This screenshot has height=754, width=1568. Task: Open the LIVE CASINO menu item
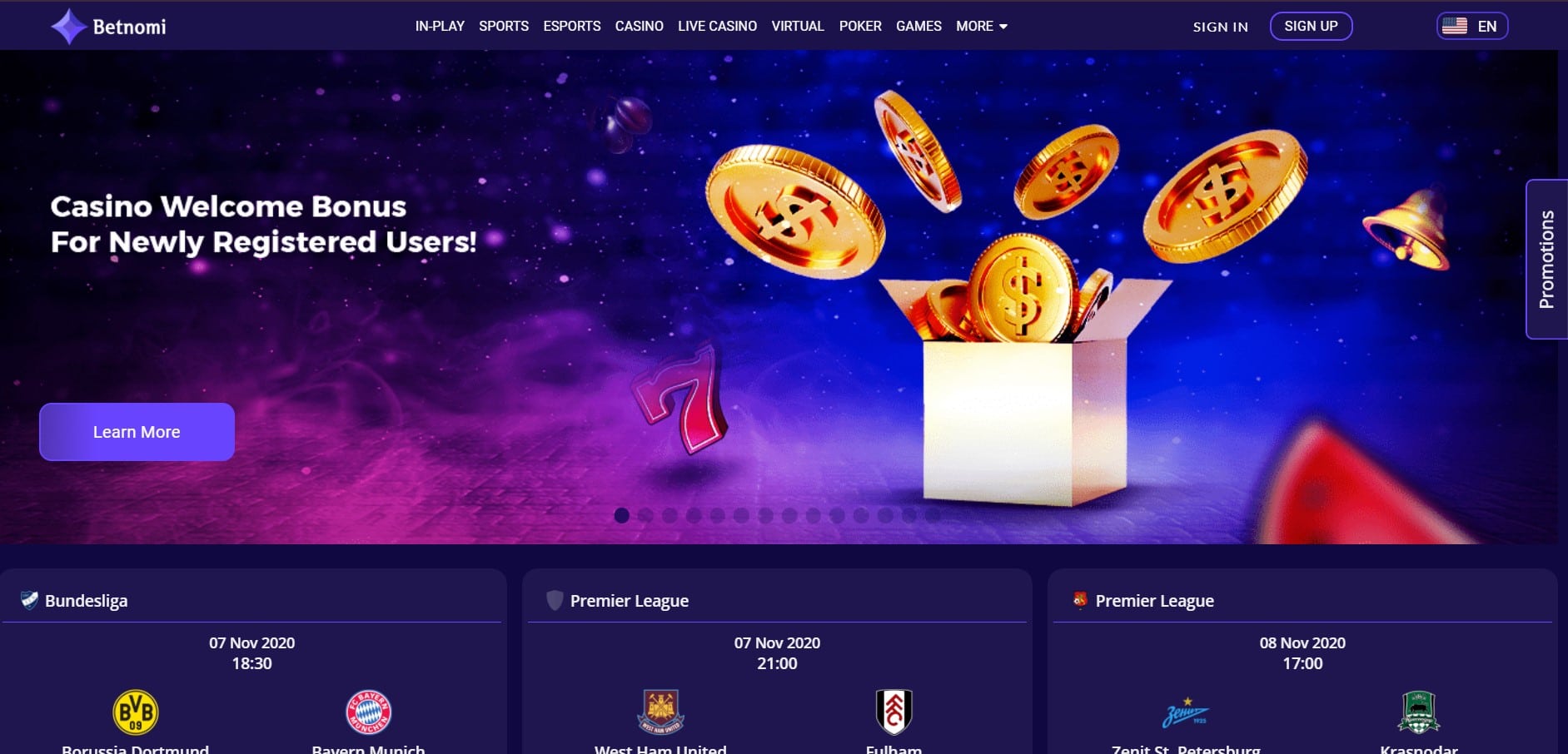[x=717, y=26]
